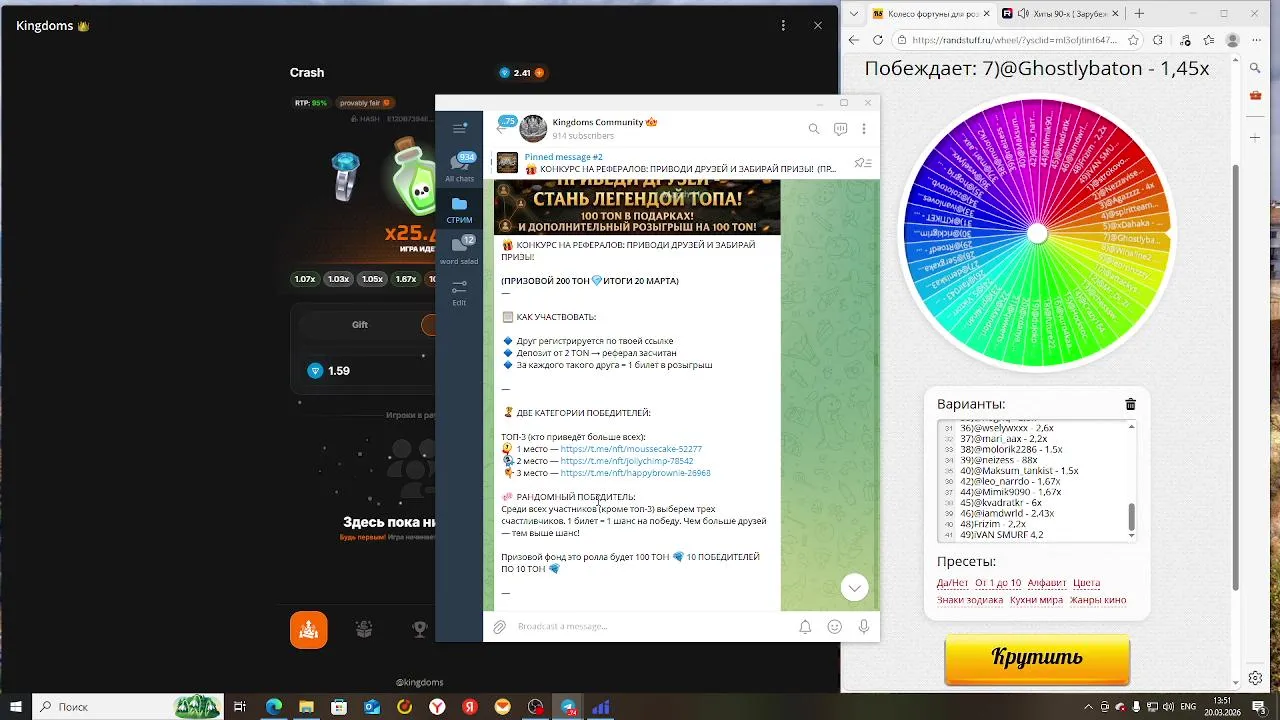This screenshot has height=720, width=1280.
Task: Record a voice message in Telegram
Action: (x=864, y=627)
